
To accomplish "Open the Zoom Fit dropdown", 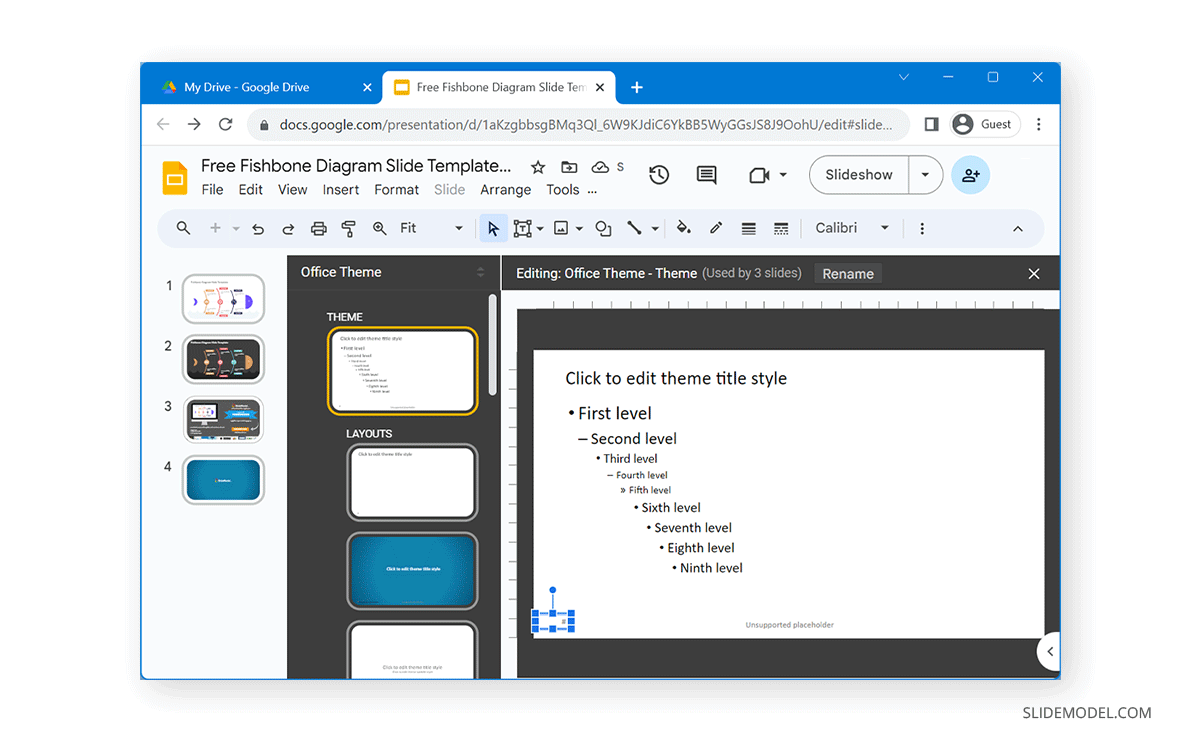I will (457, 228).
